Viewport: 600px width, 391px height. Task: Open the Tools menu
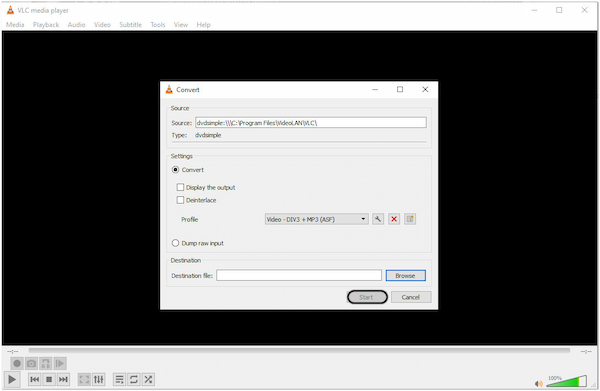[x=158, y=24]
